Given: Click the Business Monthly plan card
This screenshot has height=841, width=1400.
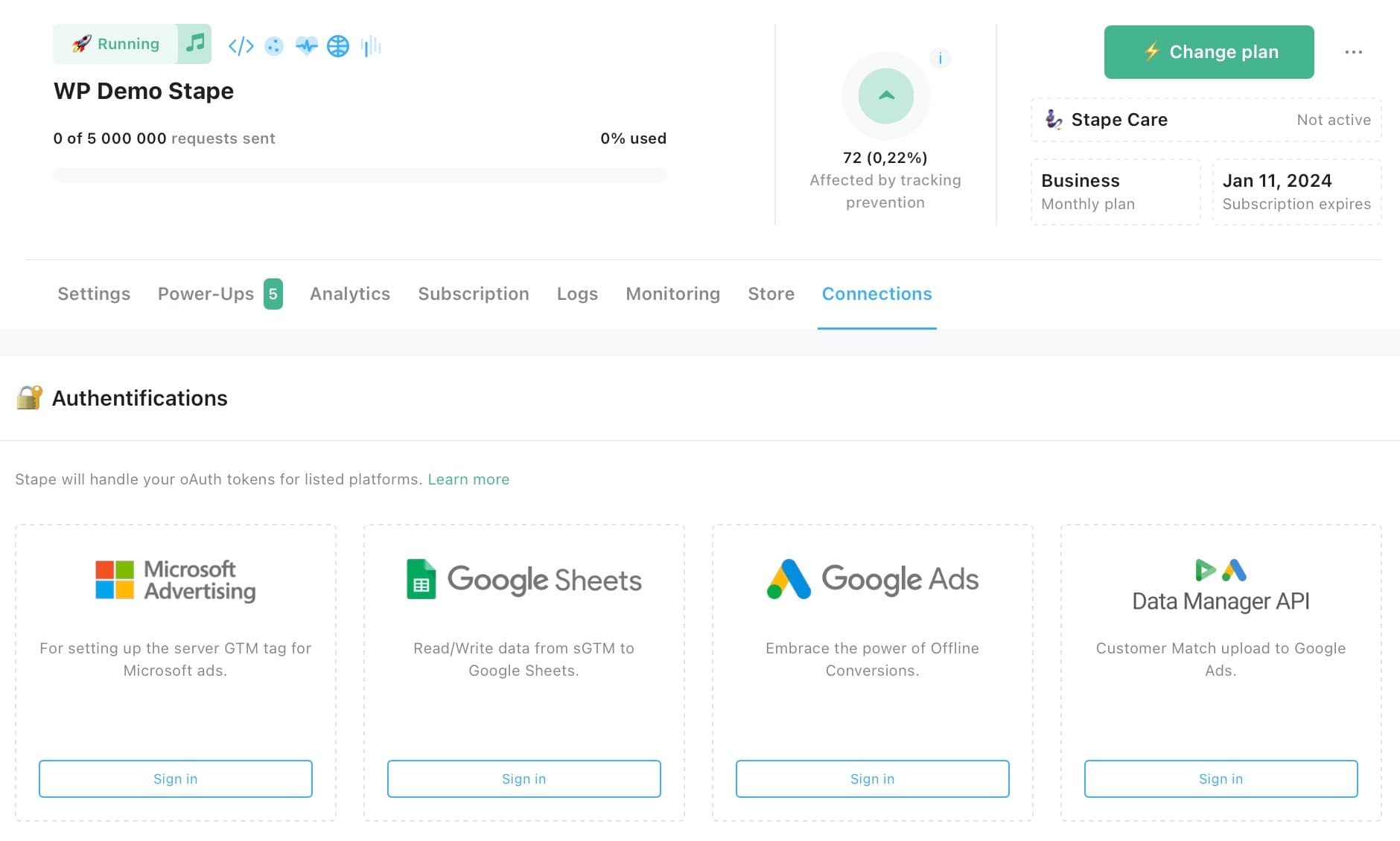Looking at the screenshot, I should click(x=1116, y=192).
